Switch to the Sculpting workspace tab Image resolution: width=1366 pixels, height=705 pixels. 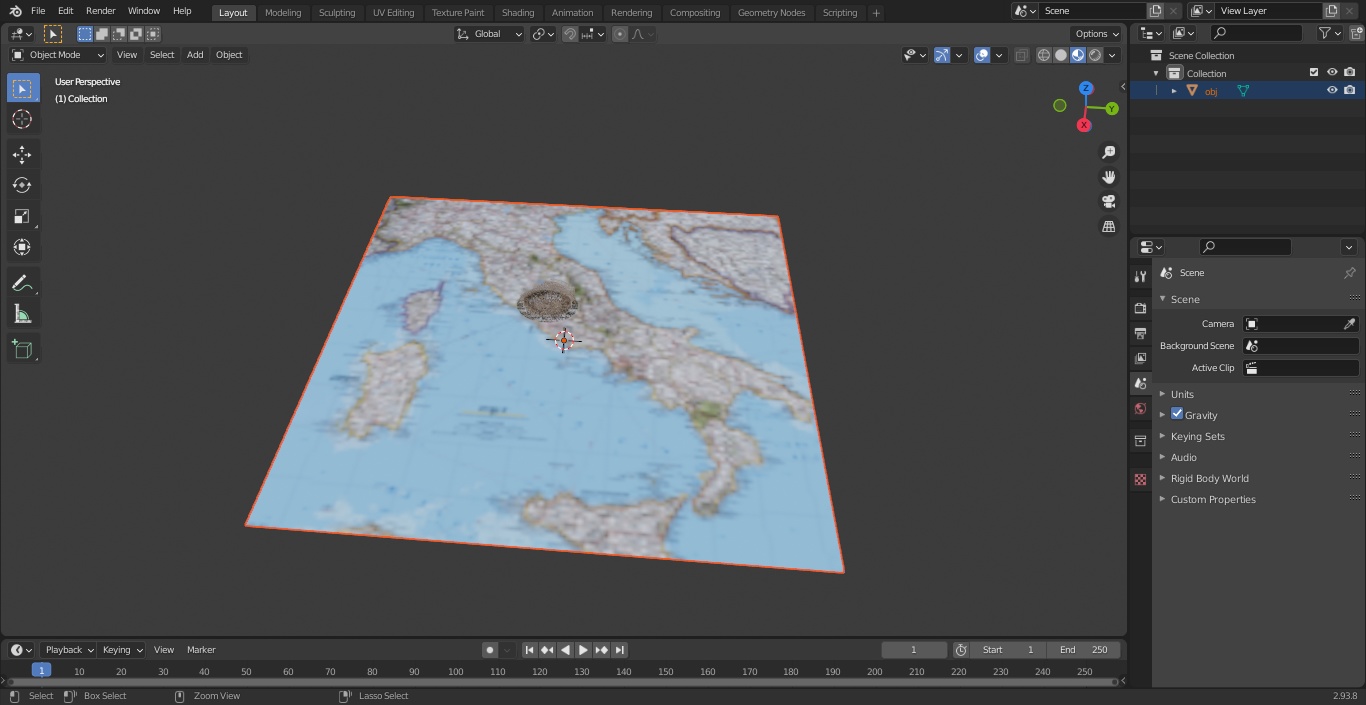pyautogui.click(x=337, y=12)
